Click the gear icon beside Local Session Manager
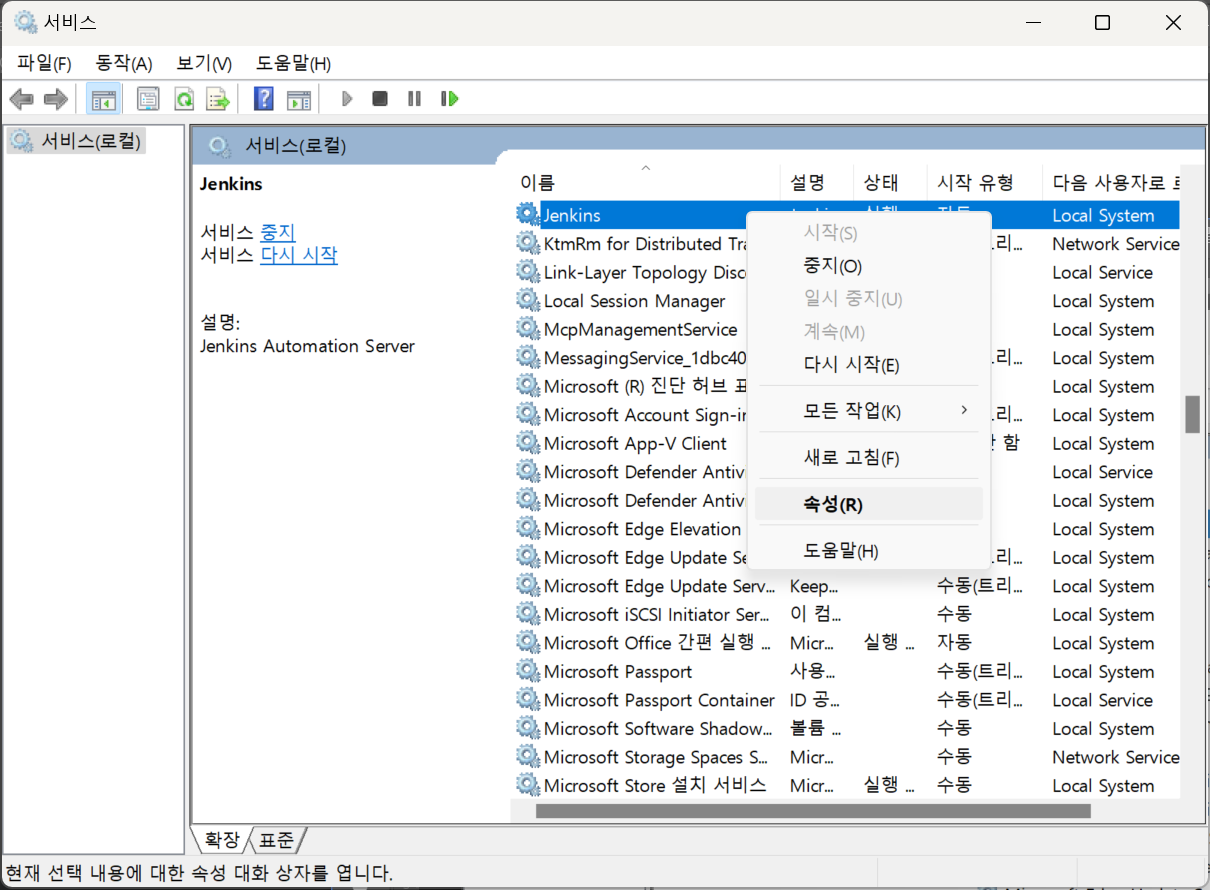Viewport: 1210px width, 890px height. coord(528,300)
